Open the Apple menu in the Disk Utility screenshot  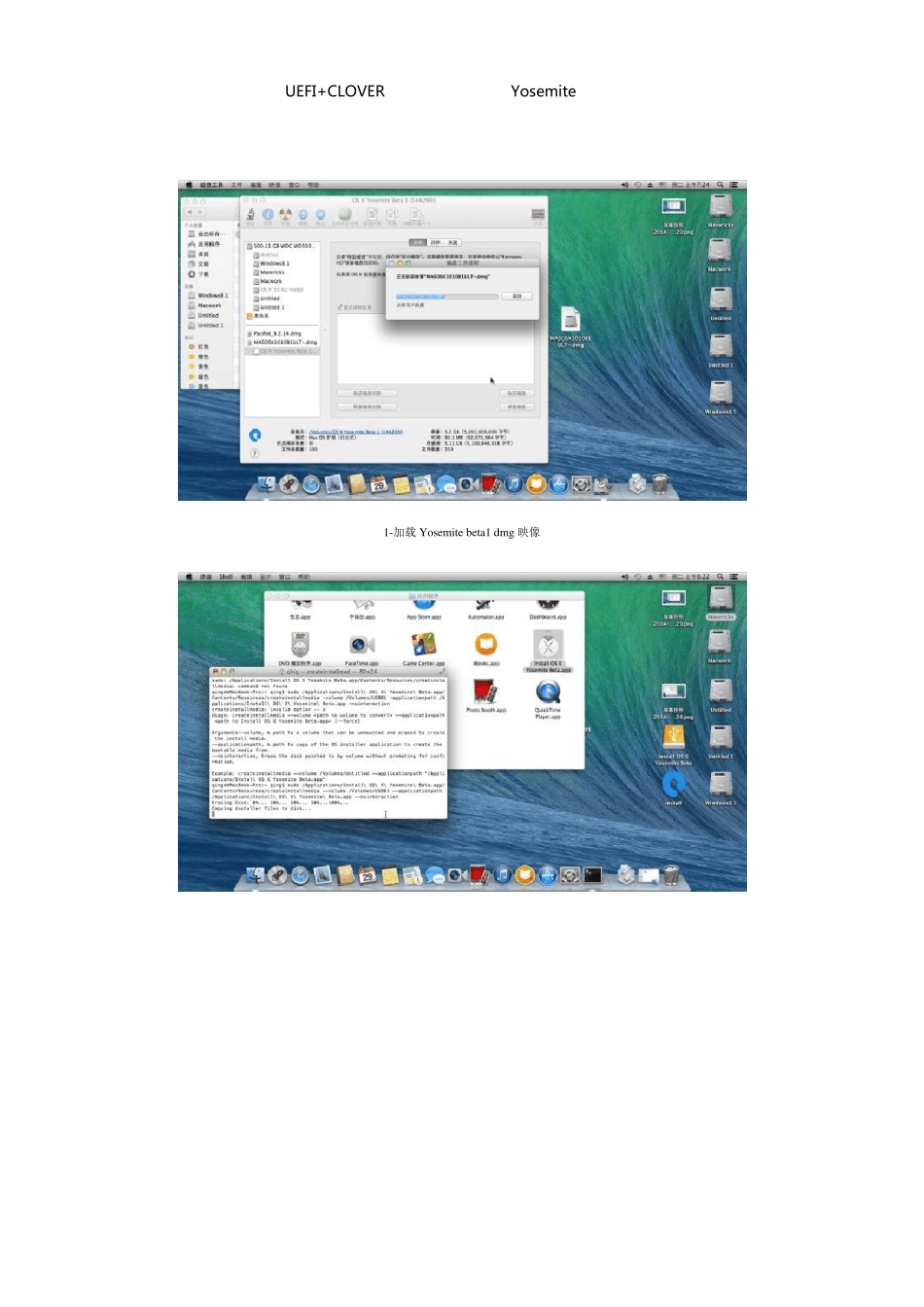[x=189, y=185]
